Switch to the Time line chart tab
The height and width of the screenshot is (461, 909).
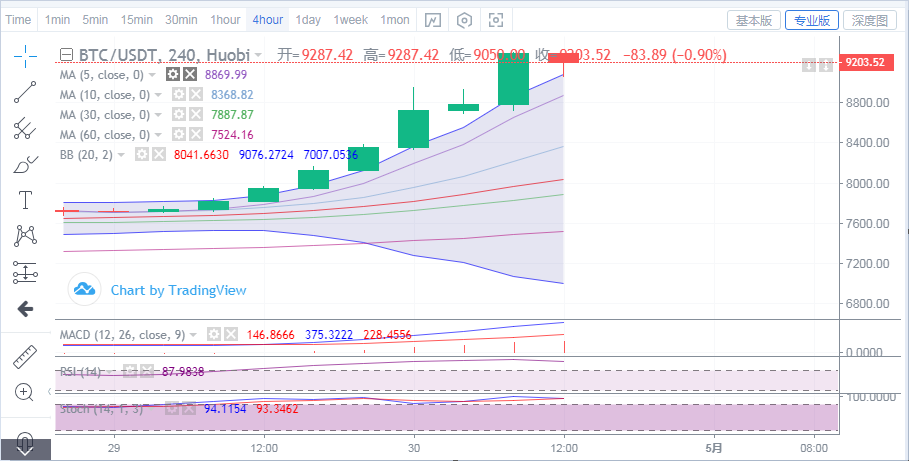[18, 20]
